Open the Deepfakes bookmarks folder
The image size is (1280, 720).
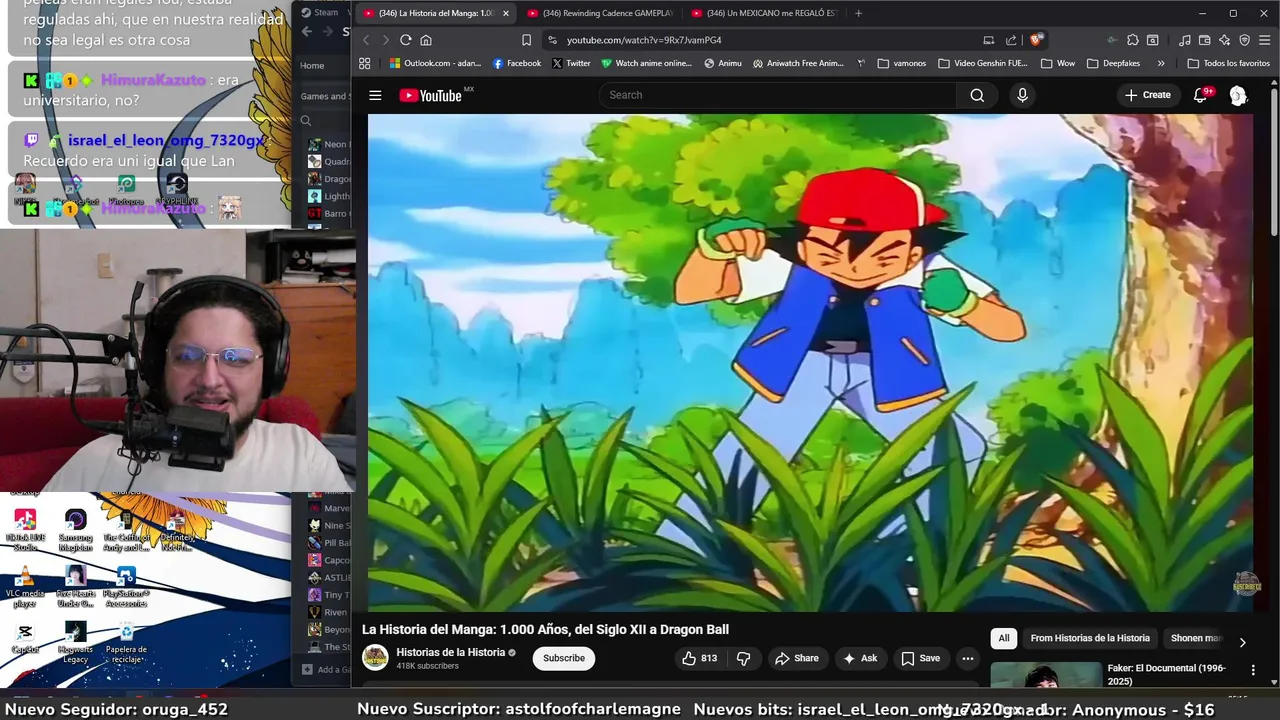[1113, 63]
